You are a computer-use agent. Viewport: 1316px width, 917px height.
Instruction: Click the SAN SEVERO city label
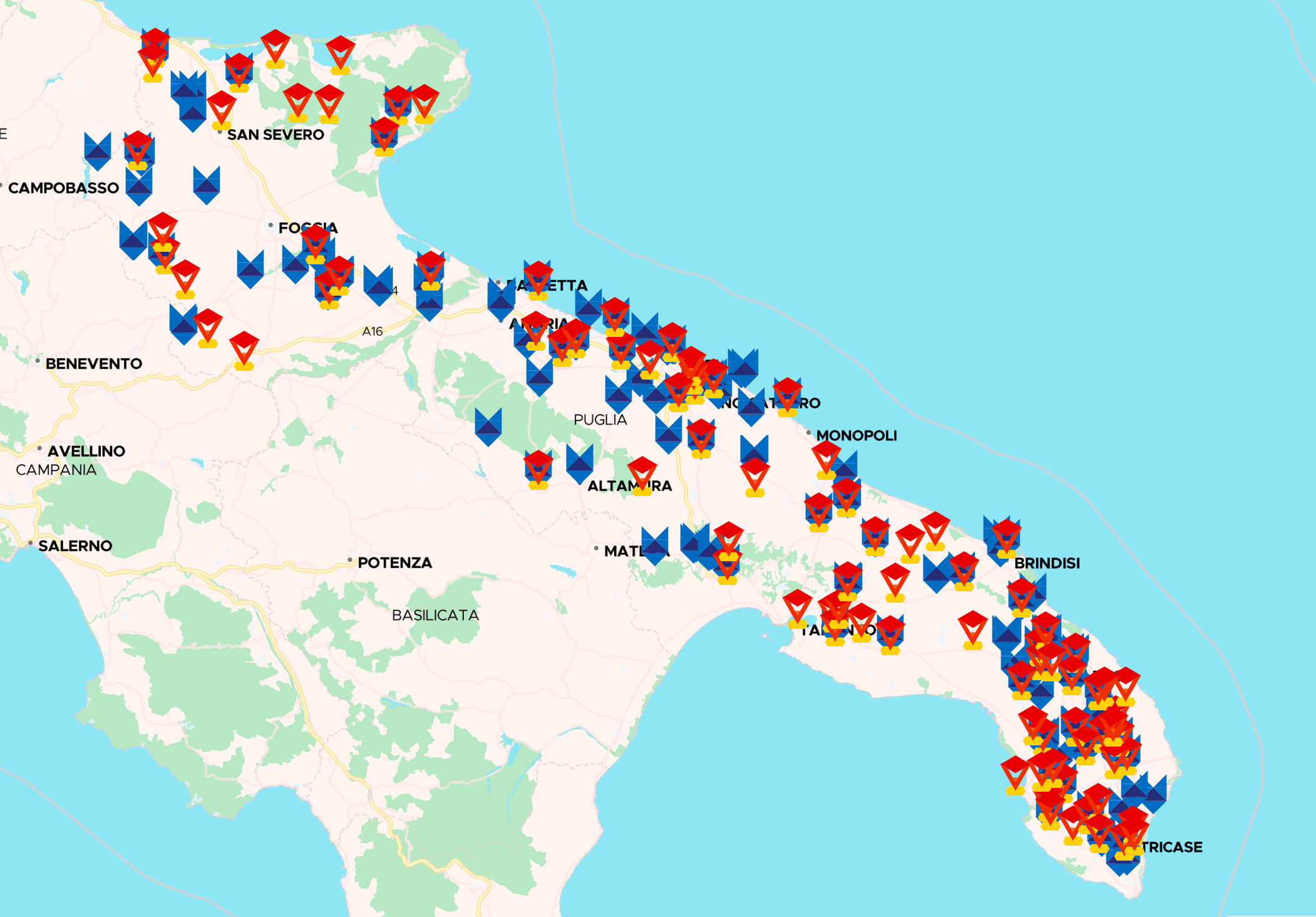275,135
